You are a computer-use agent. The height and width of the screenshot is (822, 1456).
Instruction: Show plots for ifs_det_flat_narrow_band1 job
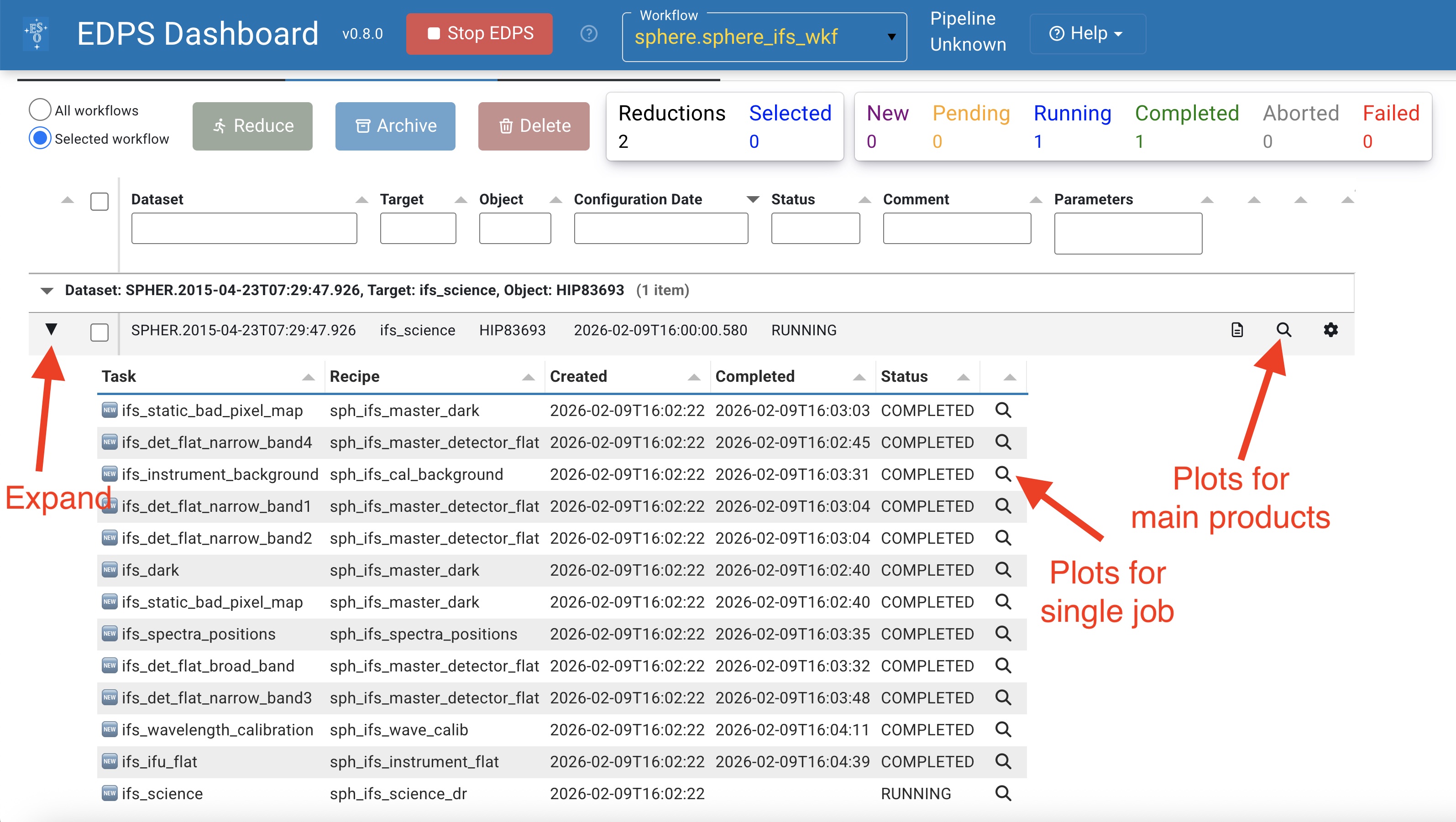click(x=1003, y=505)
